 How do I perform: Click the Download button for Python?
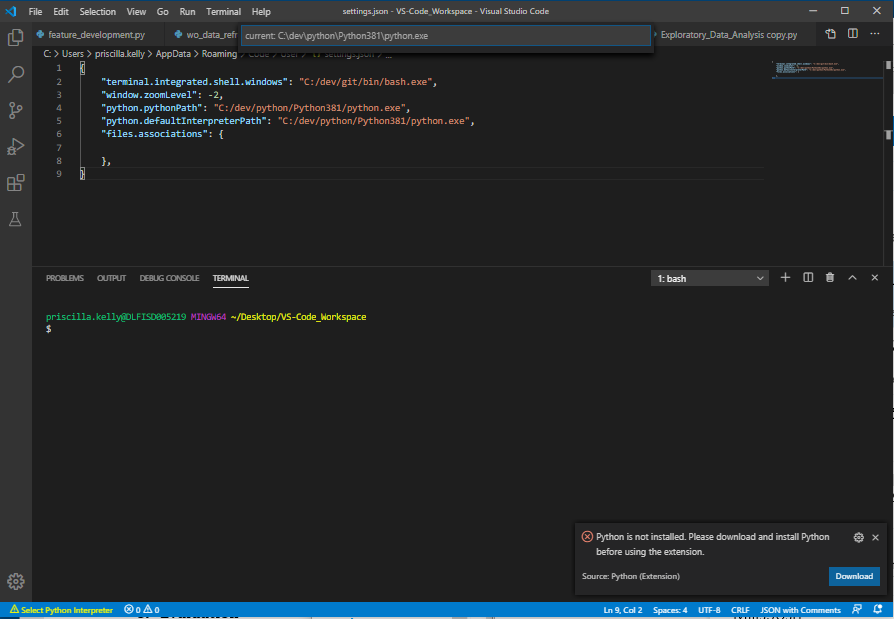[854, 576]
